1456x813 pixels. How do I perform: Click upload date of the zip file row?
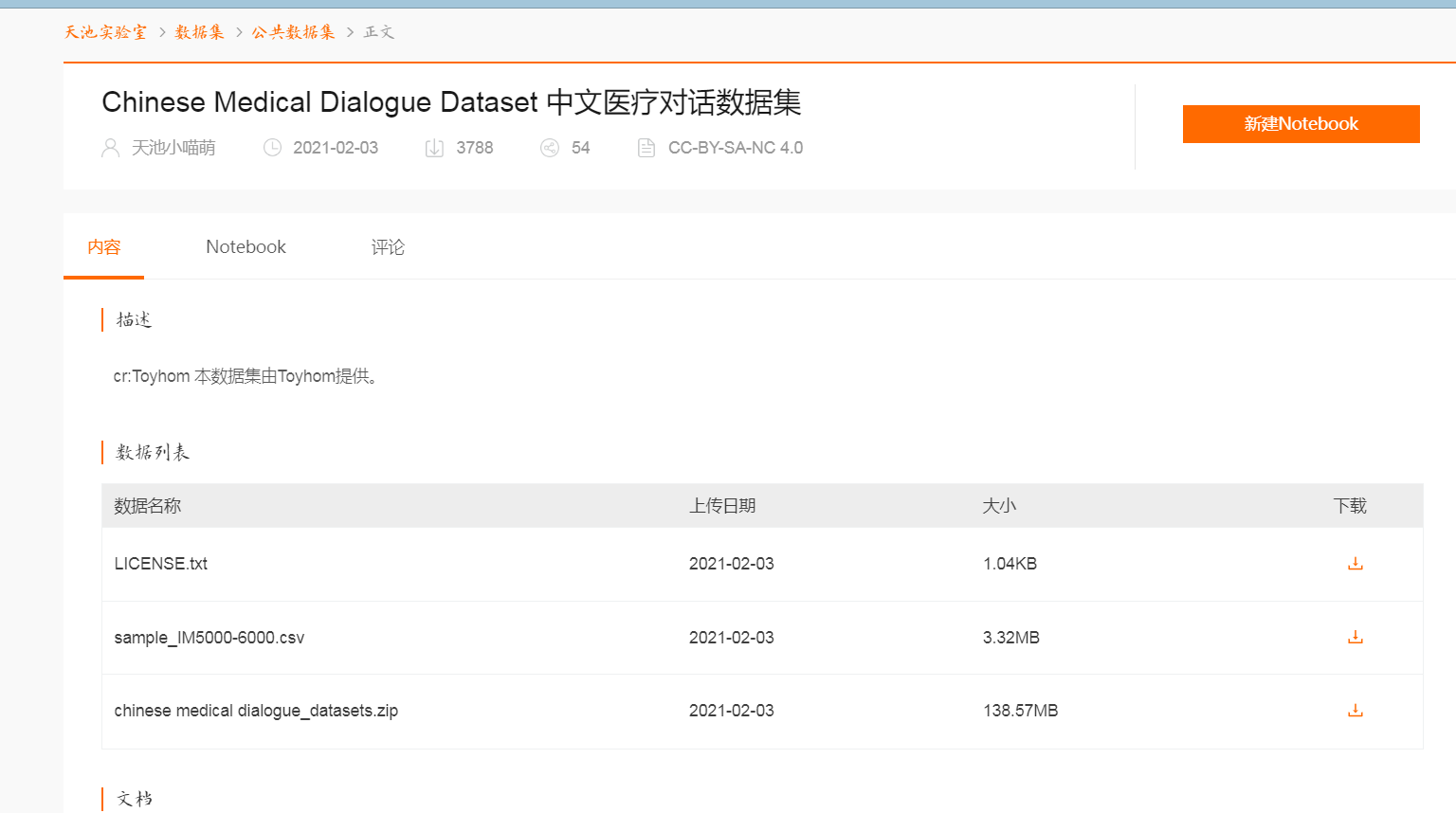click(x=732, y=711)
